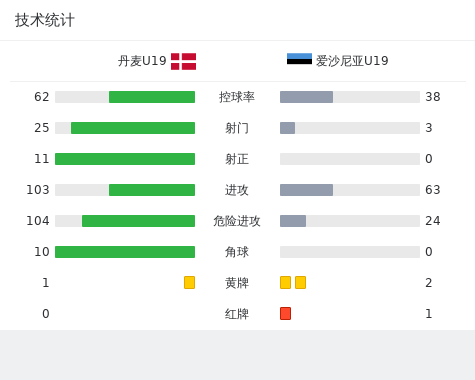
Task: Click the 危险进攻 stat label
Action: pos(237,221)
